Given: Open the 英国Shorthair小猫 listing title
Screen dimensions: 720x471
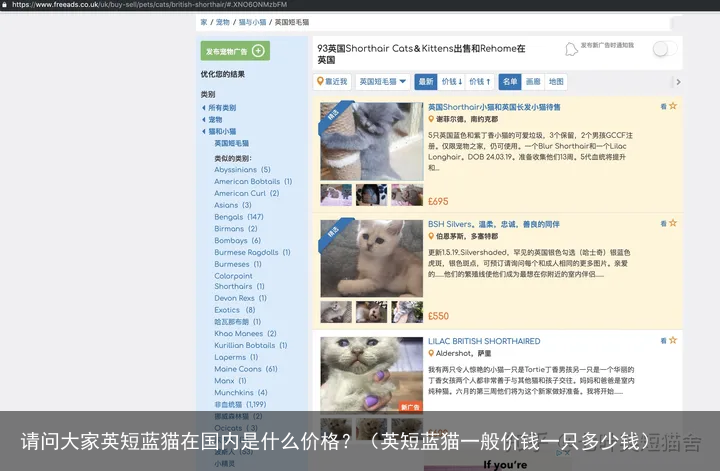Looking at the screenshot, I should click(x=494, y=107).
